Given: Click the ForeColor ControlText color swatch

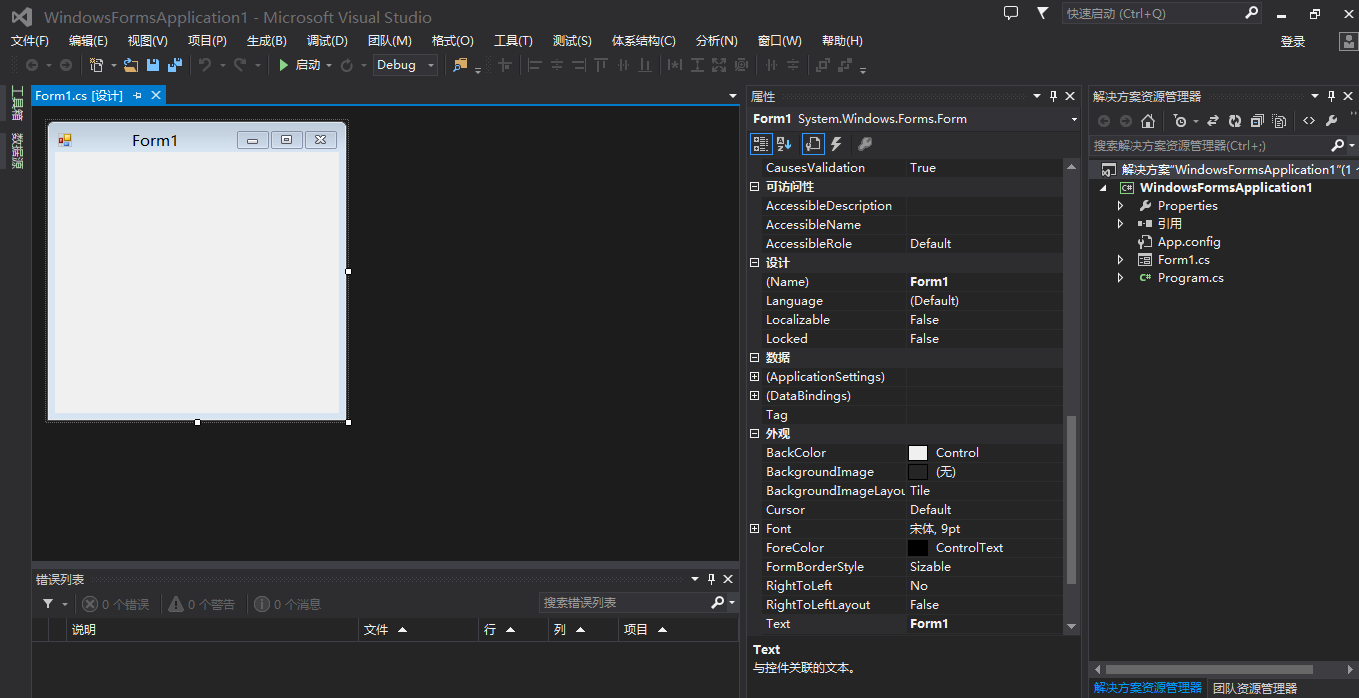Looking at the screenshot, I should [918, 548].
